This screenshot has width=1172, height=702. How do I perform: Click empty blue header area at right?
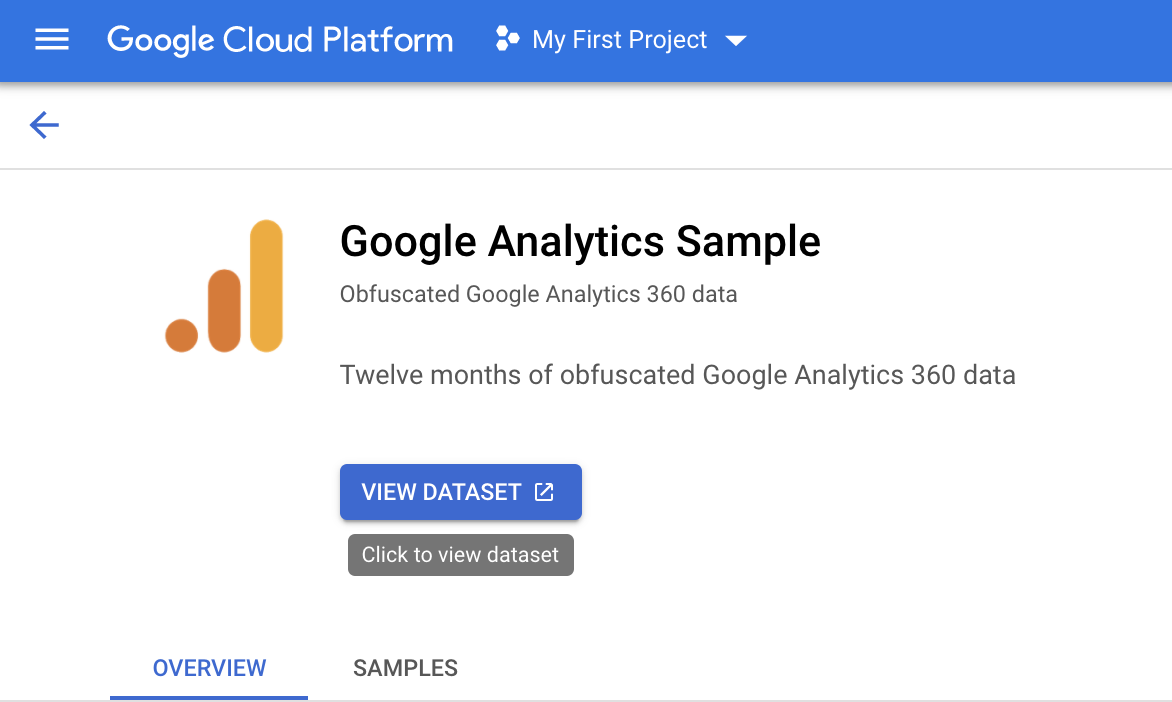980,40
